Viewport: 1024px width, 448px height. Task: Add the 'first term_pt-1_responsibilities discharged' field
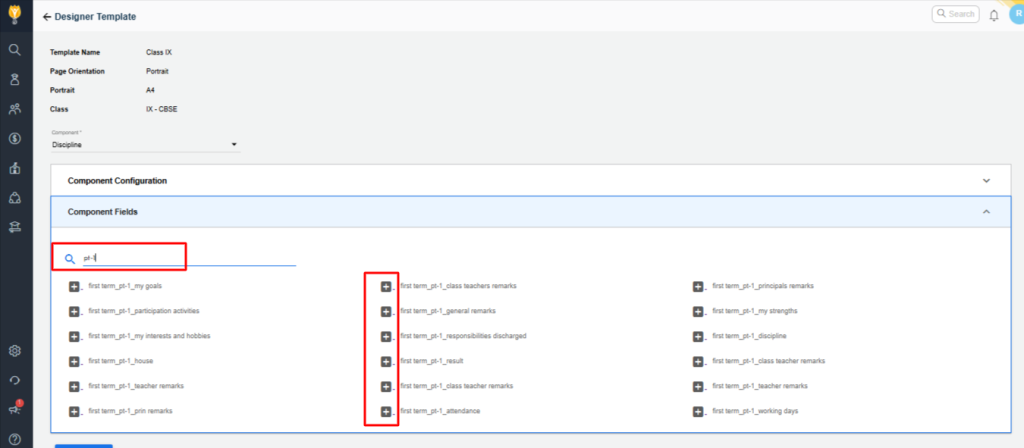coord(386,336)
